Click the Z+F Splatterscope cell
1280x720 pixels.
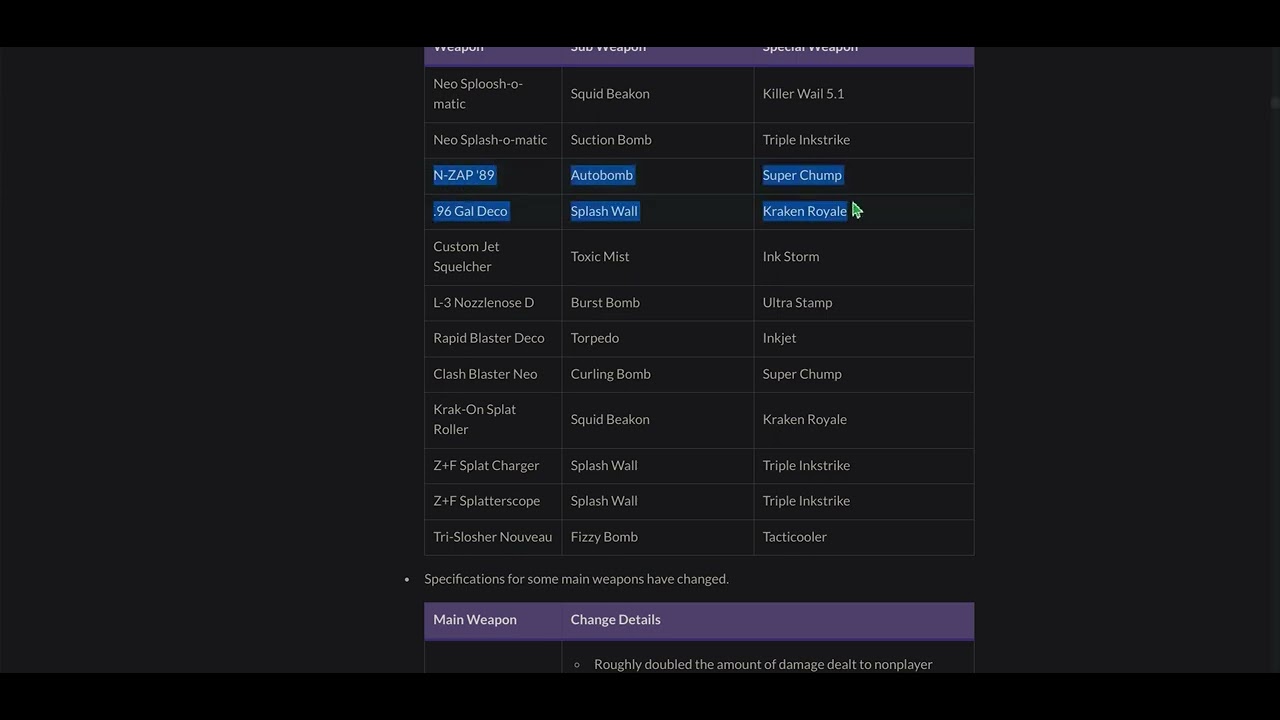coord(492,501)
